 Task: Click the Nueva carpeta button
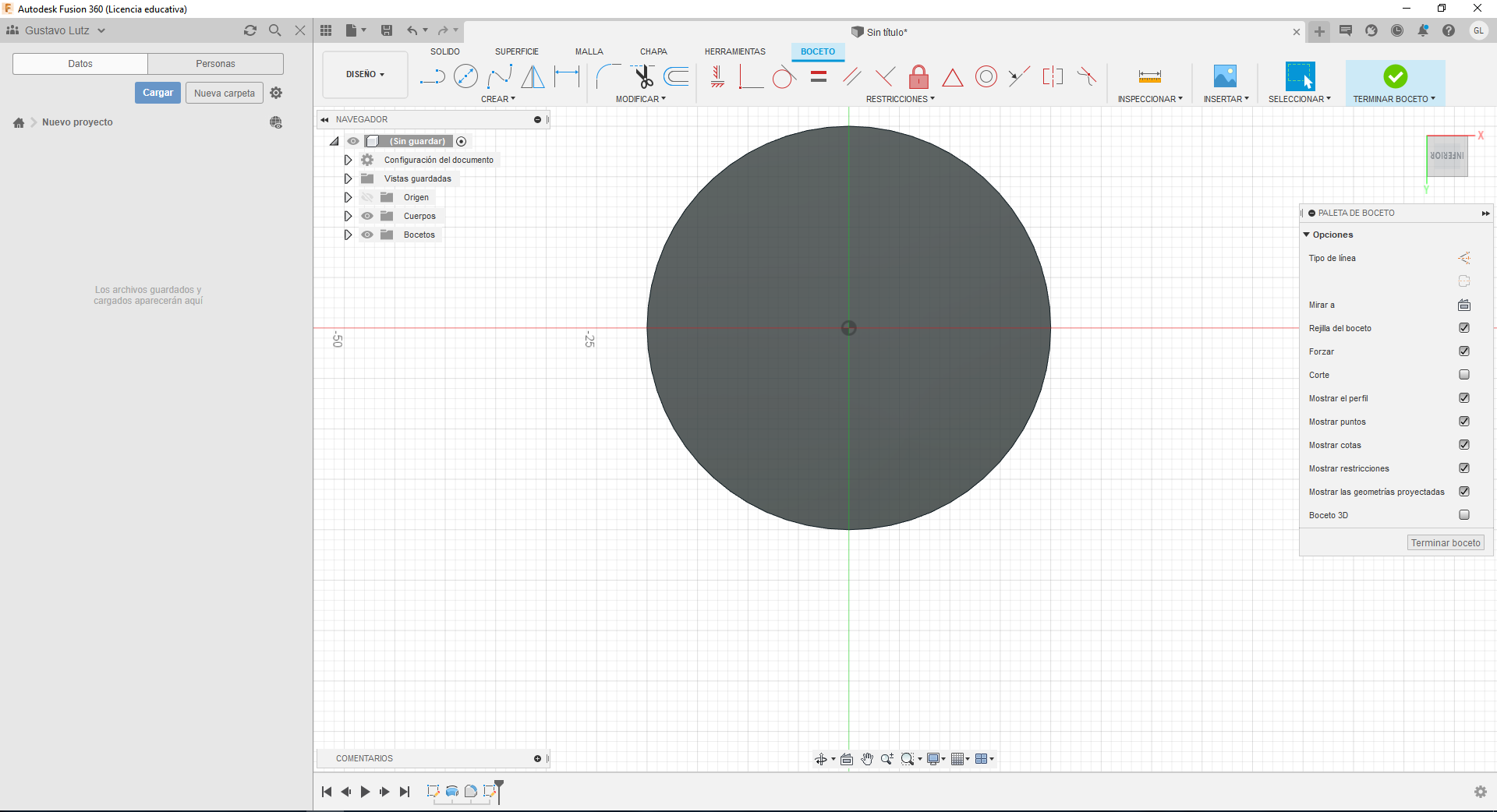(x=225, y=93)
